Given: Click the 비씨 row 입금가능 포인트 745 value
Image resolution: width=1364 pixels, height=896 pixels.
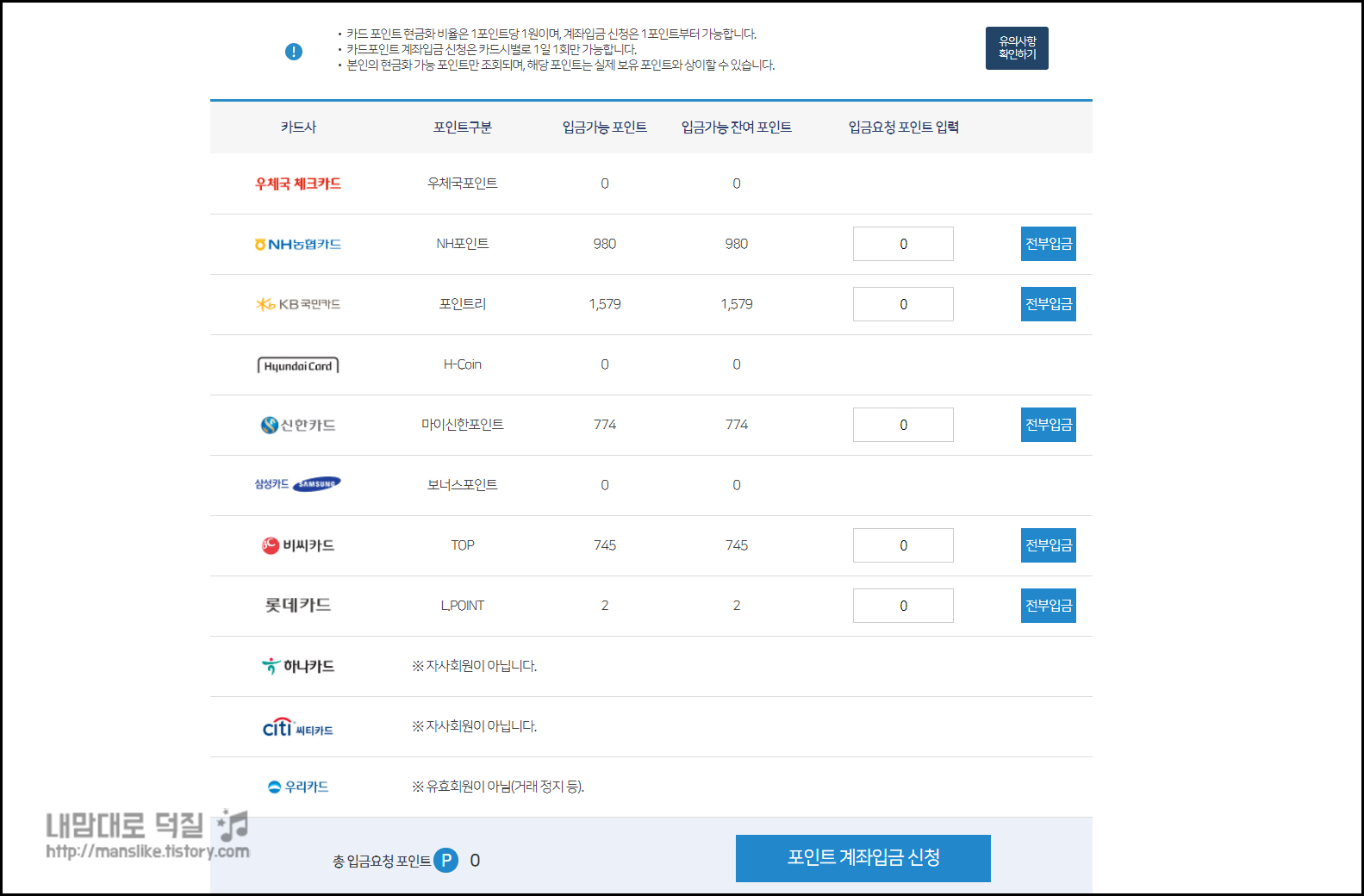Looking at the screenshot, I should pos(605,545).
